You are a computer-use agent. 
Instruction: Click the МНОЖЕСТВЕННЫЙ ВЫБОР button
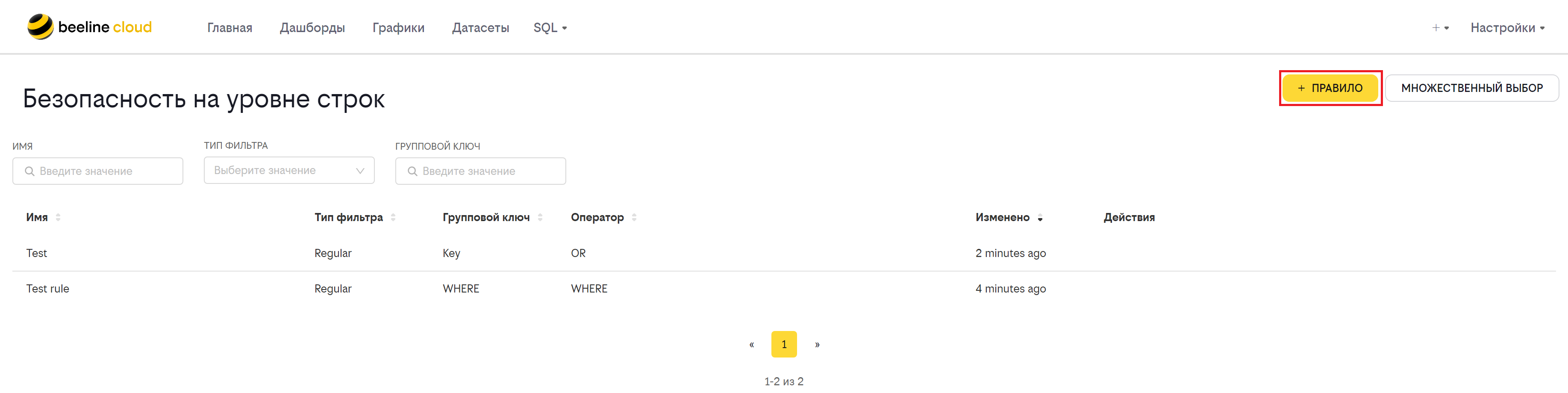1472,88
